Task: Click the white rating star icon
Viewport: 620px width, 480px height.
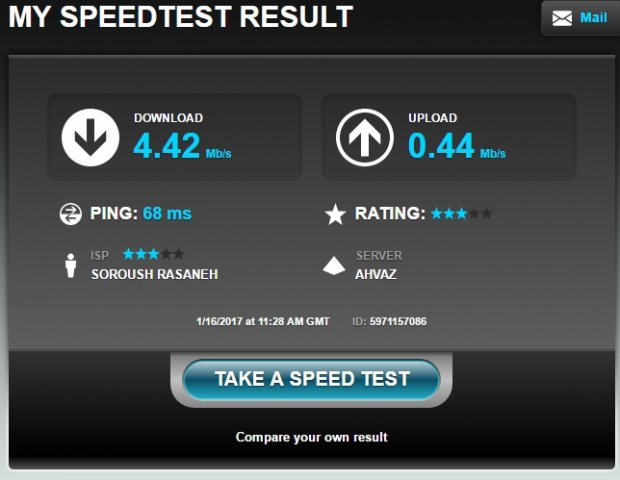Action: (x=335, y=214)
